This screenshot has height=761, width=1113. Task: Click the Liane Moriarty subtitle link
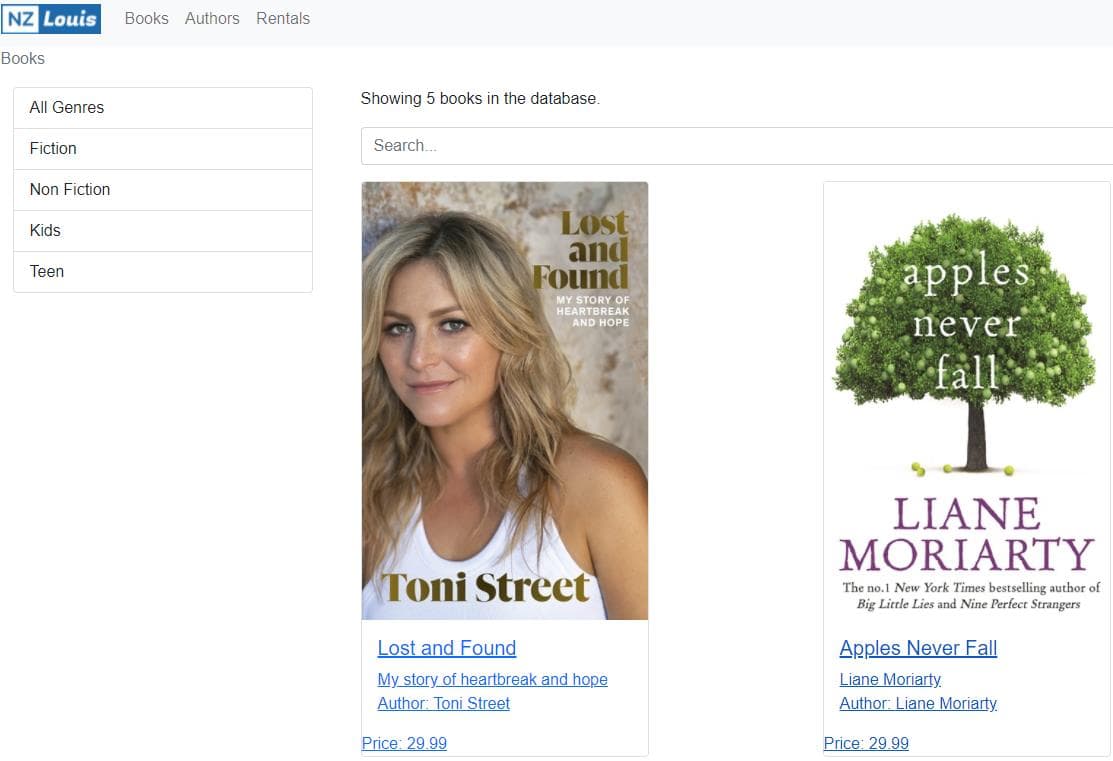[889, 679]
